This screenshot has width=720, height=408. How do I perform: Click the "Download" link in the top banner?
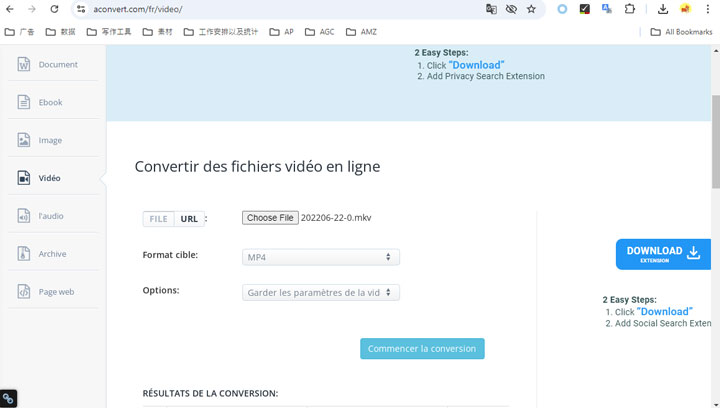[476, 65]
